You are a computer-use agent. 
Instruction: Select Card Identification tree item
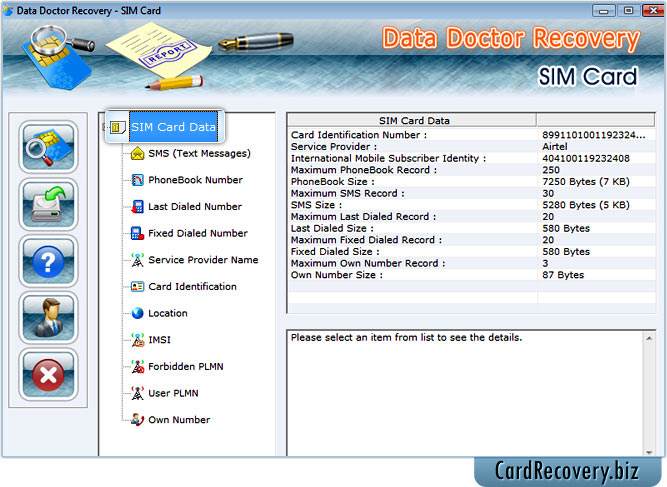tap(192, 287)
